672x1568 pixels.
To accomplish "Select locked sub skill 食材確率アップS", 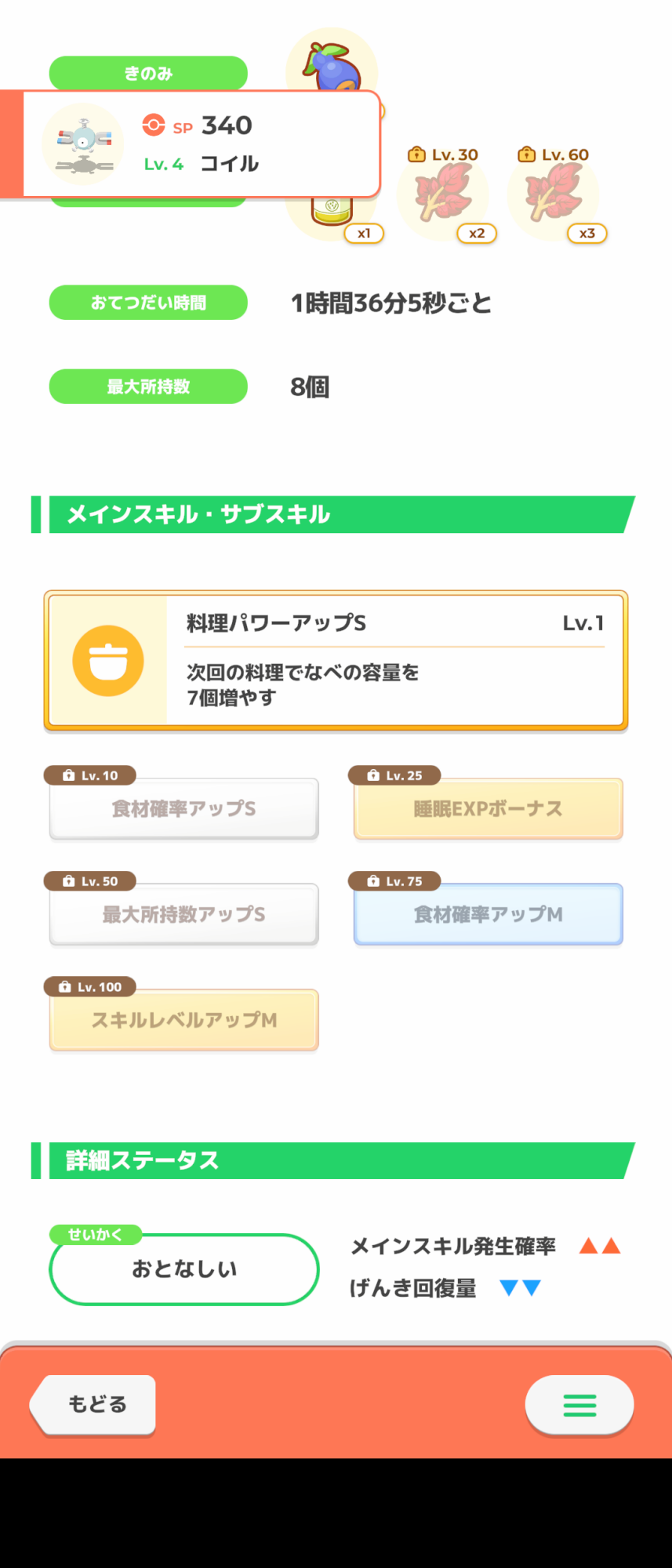I will [183, 808].
